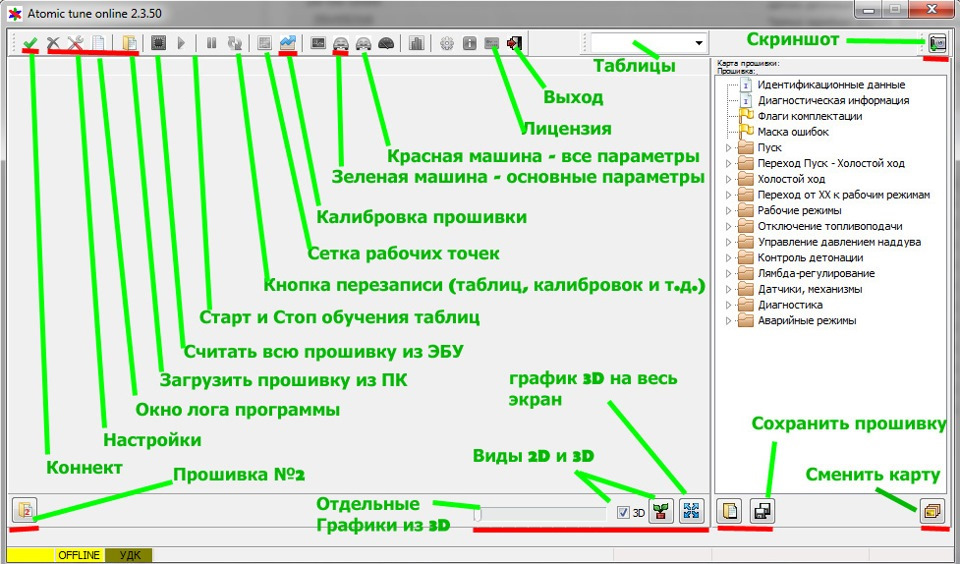The image size is (960, 564).
Task: Expand the Холостой ход folder arrow
Action: click(728, 179)
